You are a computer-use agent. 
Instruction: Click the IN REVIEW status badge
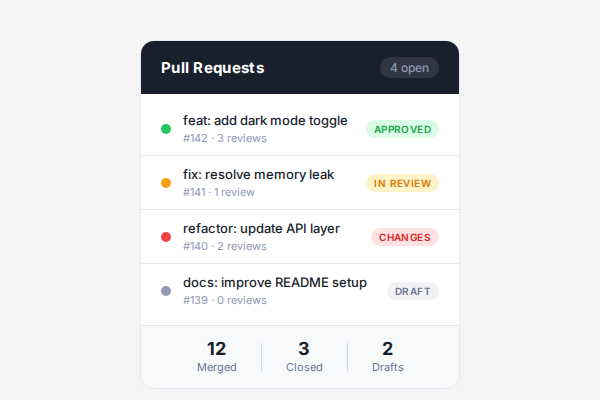402,183
